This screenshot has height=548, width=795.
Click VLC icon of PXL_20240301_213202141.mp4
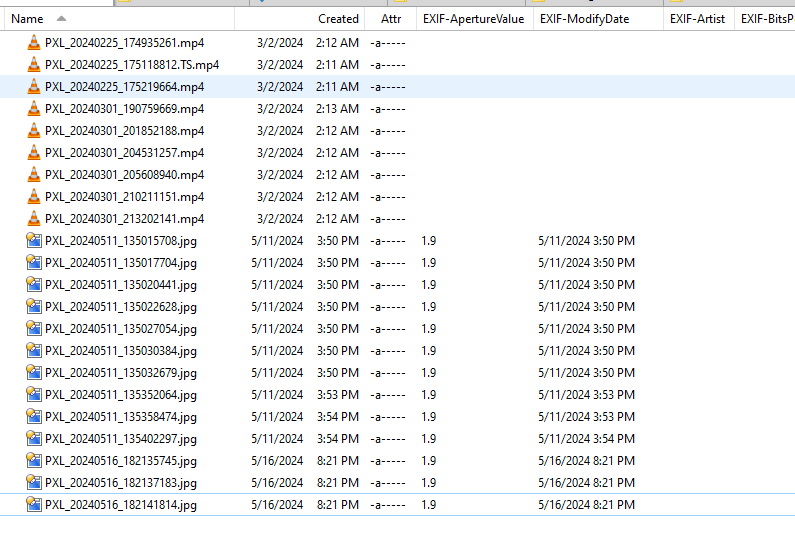(x=33, y=218)
